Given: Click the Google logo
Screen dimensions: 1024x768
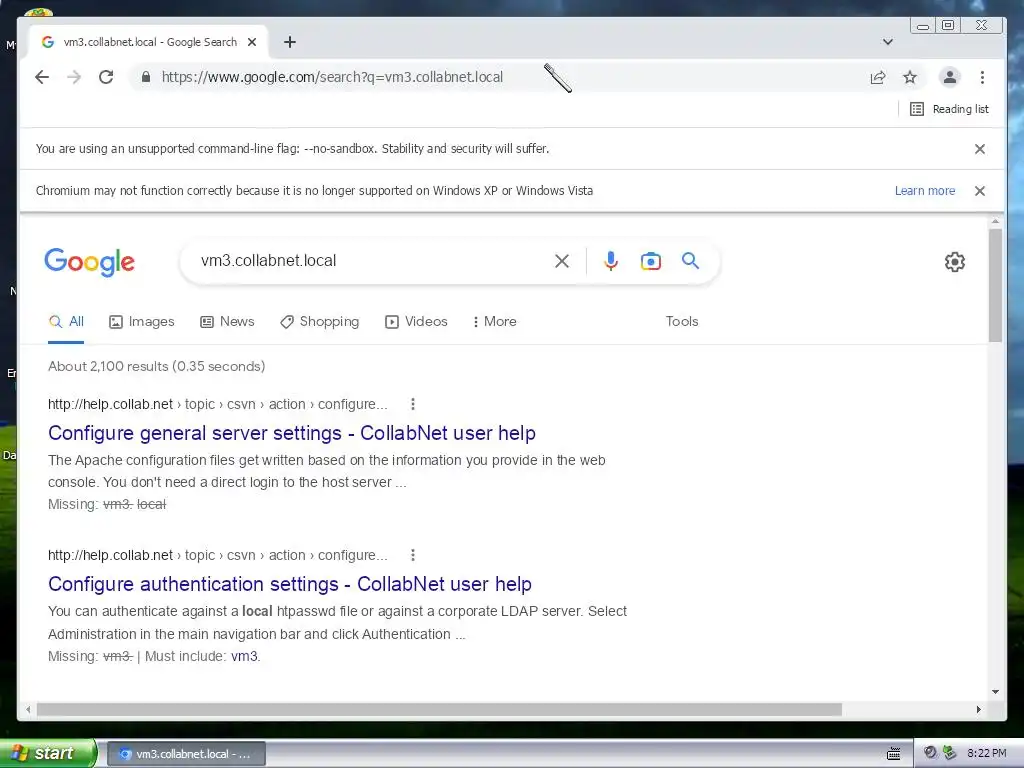Looking at the screenshot, I should [89, 262].
